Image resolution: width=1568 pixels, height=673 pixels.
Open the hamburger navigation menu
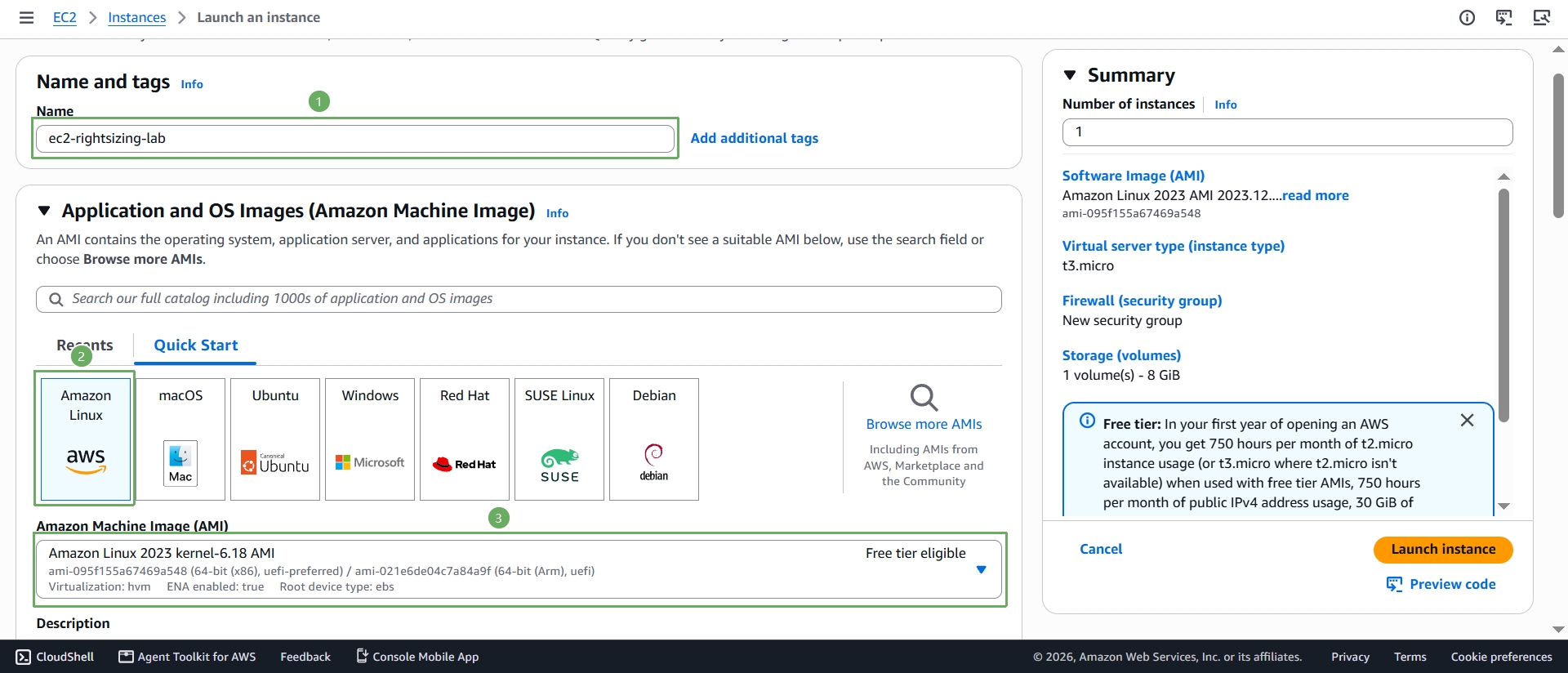point(26,17)
